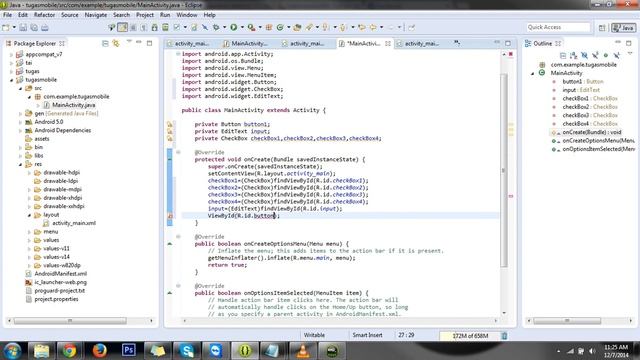Collapse MainActivity node in Outline
This screenshot has height=360, width=640.
(x=533, y=73)
